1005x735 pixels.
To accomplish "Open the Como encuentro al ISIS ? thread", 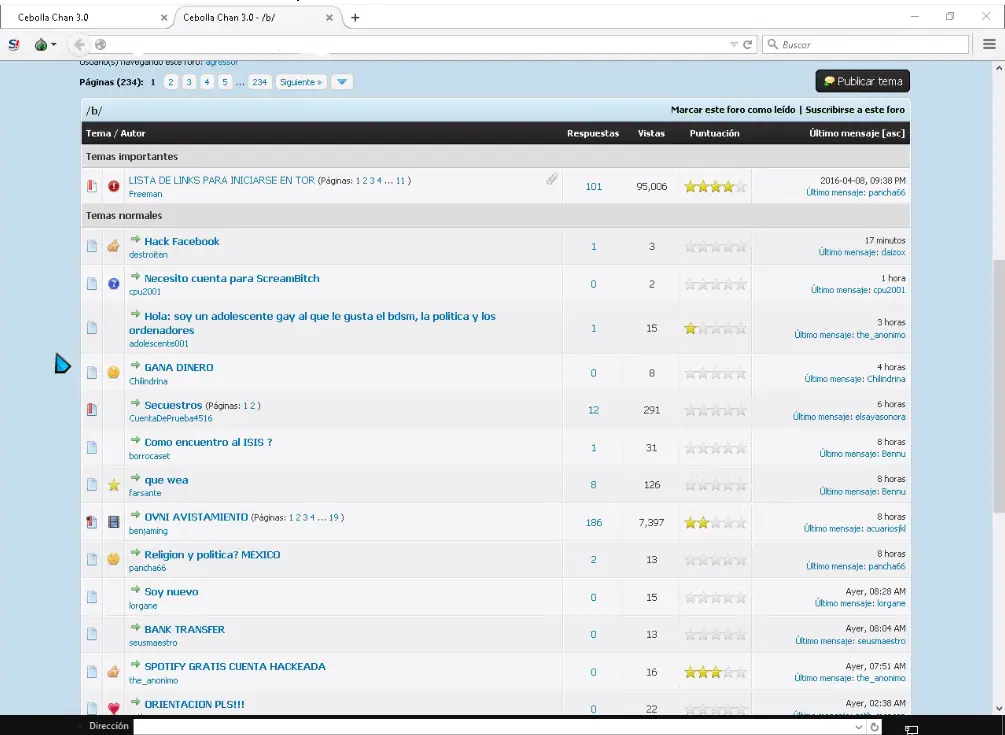I will click(x=208, y=442).
